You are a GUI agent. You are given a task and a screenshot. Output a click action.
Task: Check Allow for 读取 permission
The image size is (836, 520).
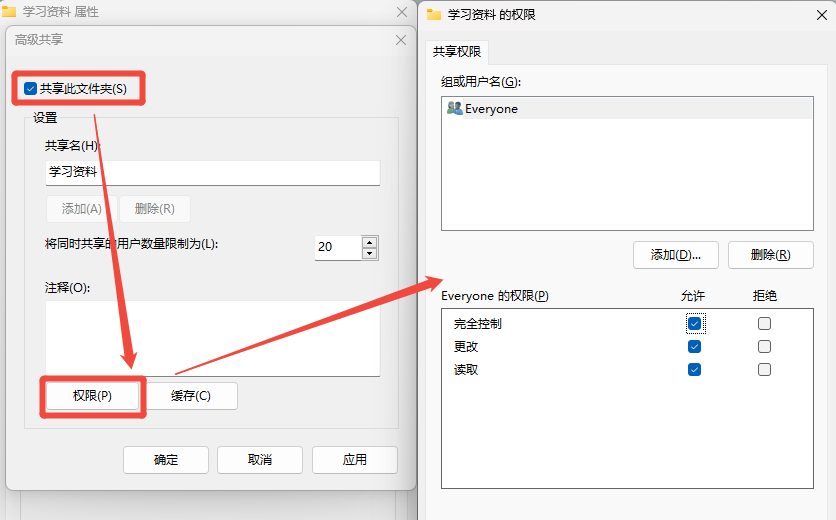click(x=694, y=370)
